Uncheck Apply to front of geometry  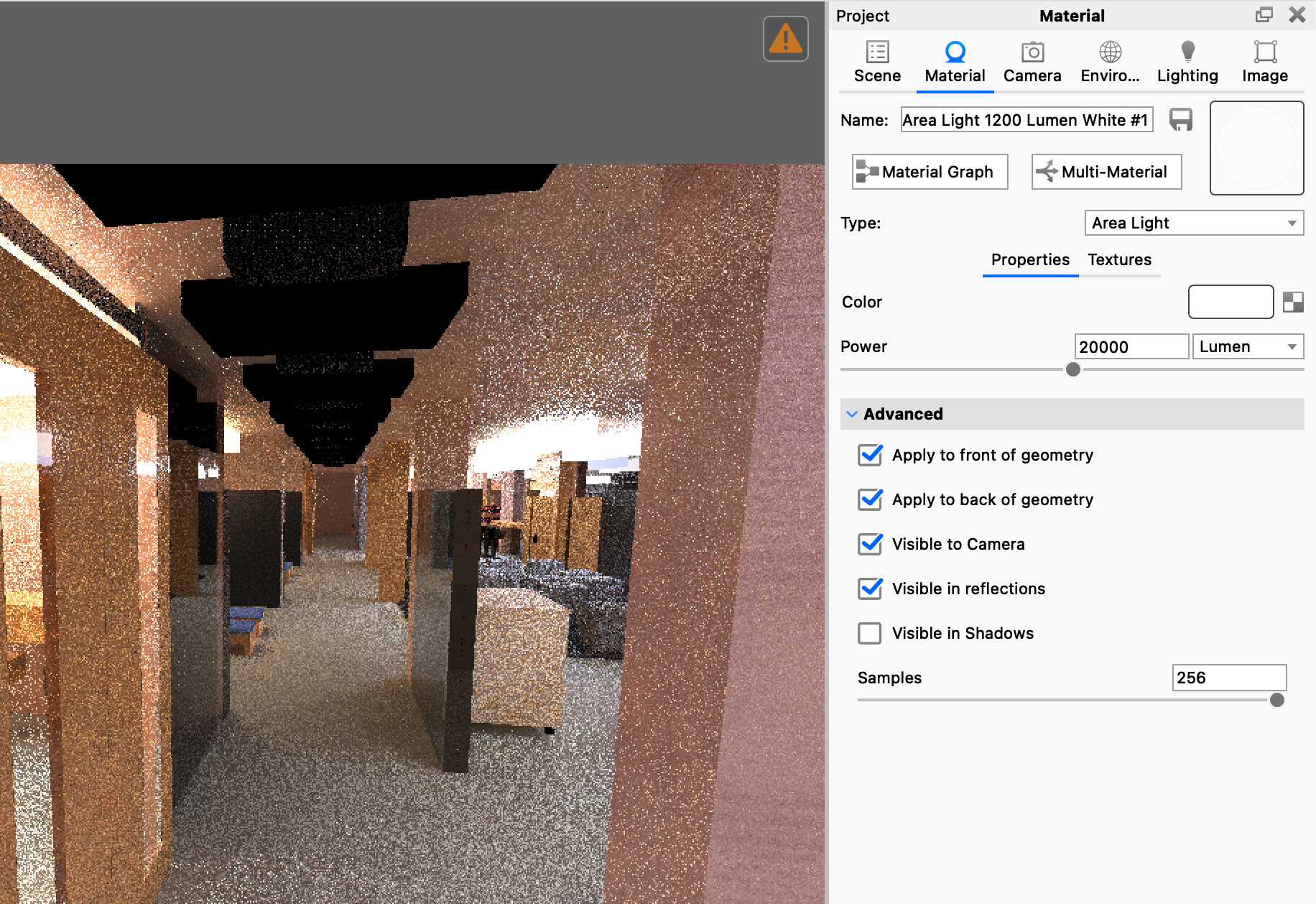(x=870, y=455)
